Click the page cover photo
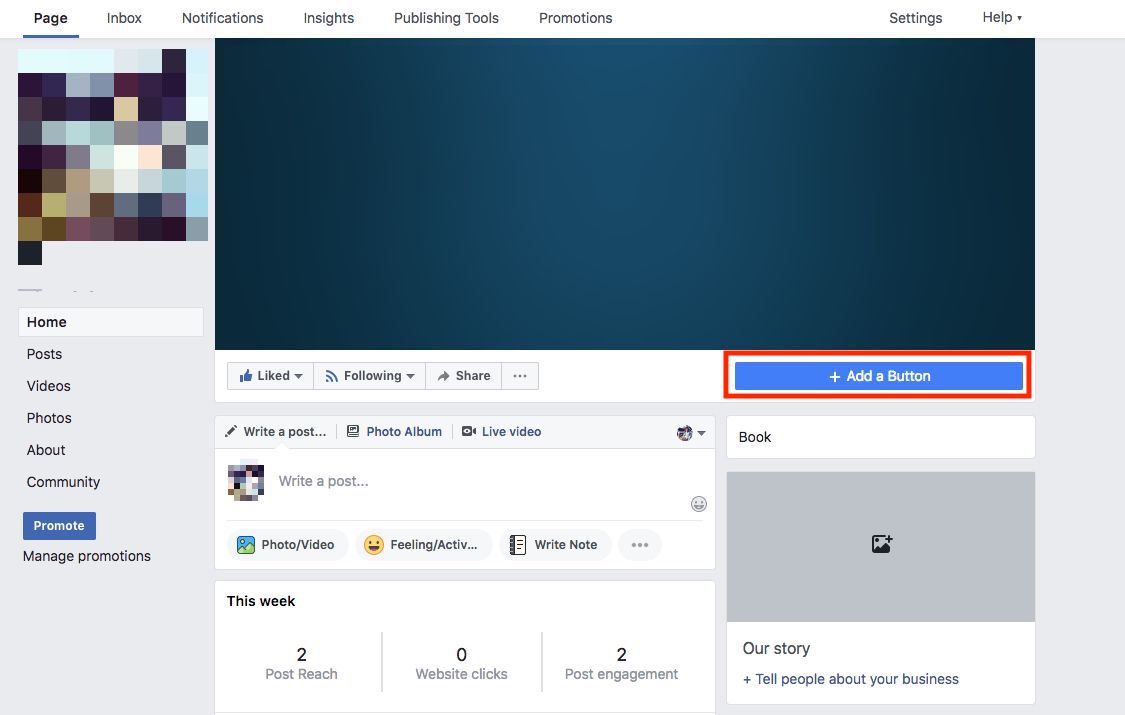This screenshot has width=1125, height=715. click(x=624, y=194)
